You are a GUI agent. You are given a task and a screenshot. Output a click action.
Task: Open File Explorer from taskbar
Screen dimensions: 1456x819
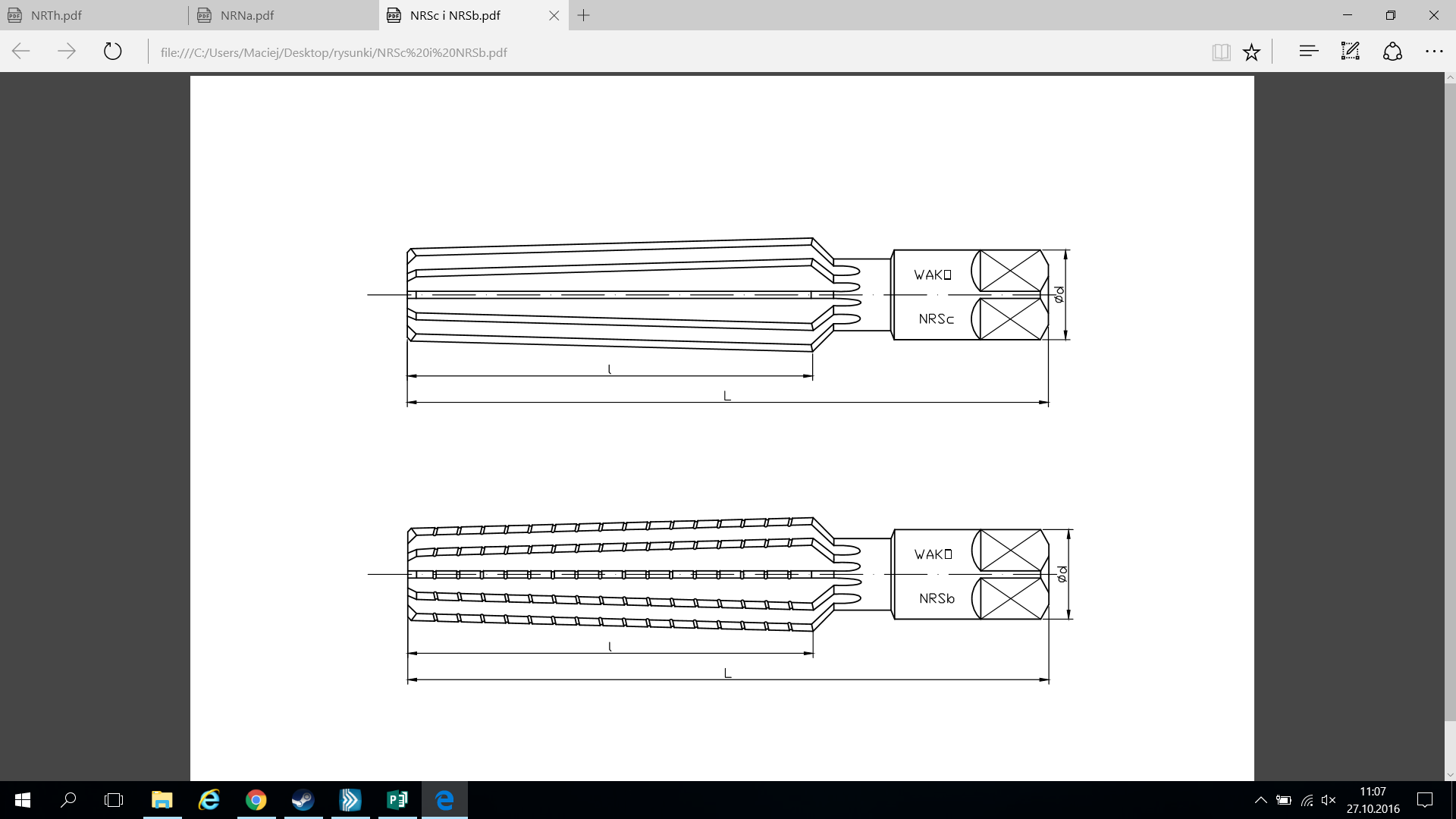tap(162, 800)
